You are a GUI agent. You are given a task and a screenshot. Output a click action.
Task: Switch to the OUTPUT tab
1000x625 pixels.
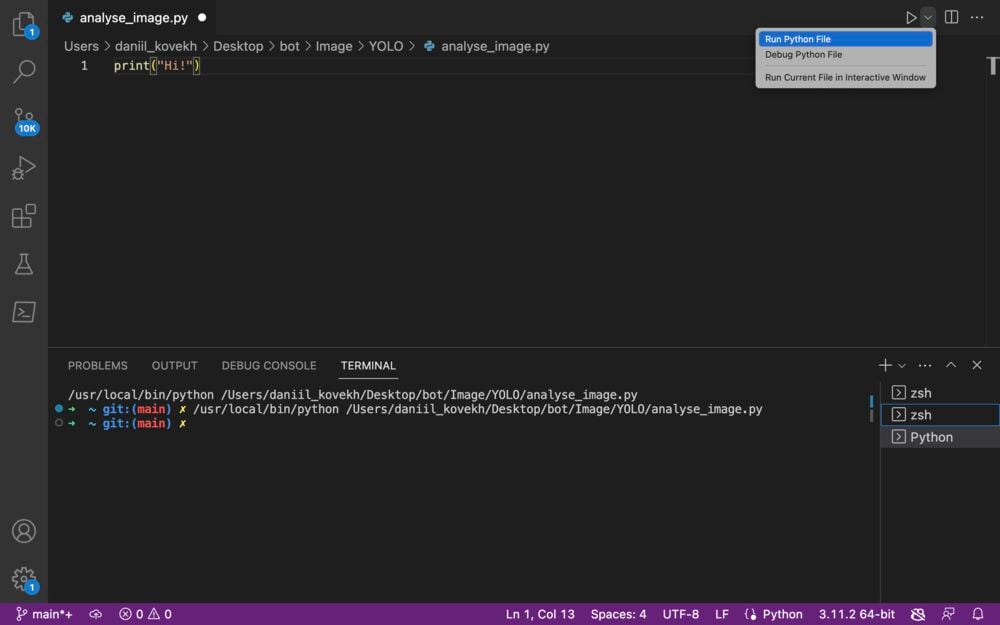pos(174,365)
